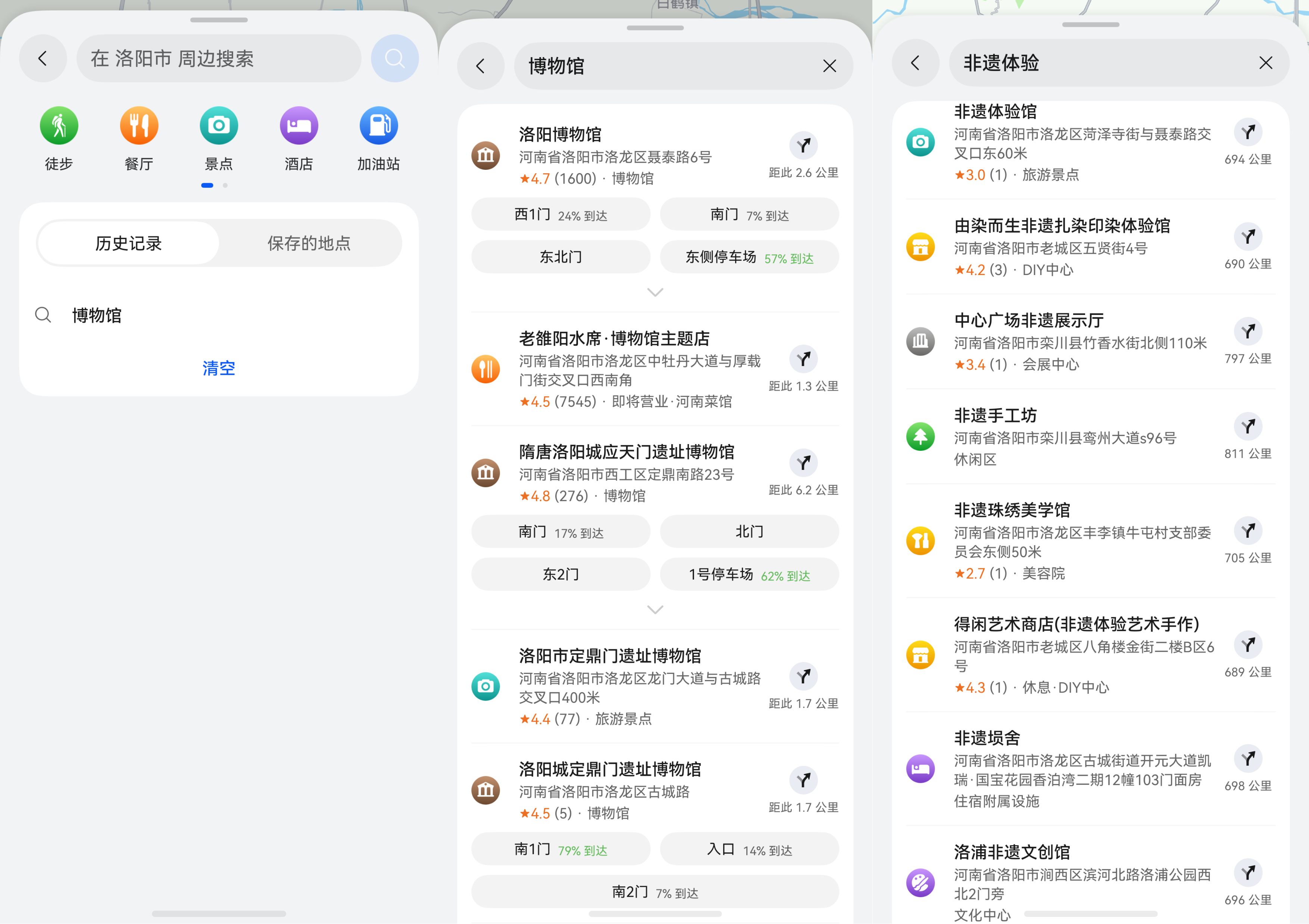Navigate to 洛浦非遗文创馆 direction icon
1309x924 pixels.
pyautogui.click(x=1249, y=873)
